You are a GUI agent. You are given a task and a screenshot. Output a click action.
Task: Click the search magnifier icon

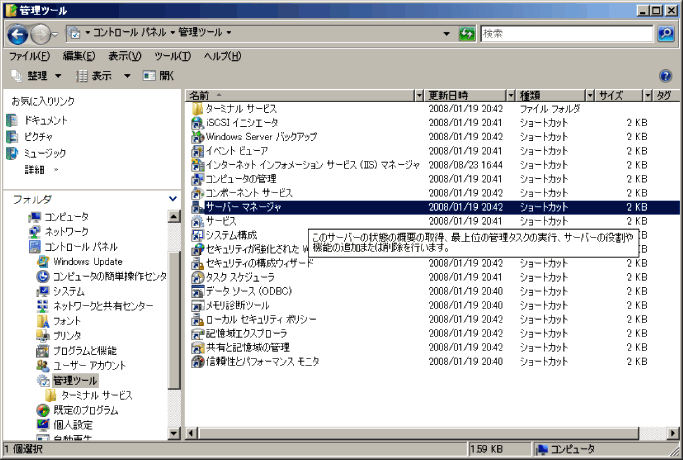click(666, 34)
